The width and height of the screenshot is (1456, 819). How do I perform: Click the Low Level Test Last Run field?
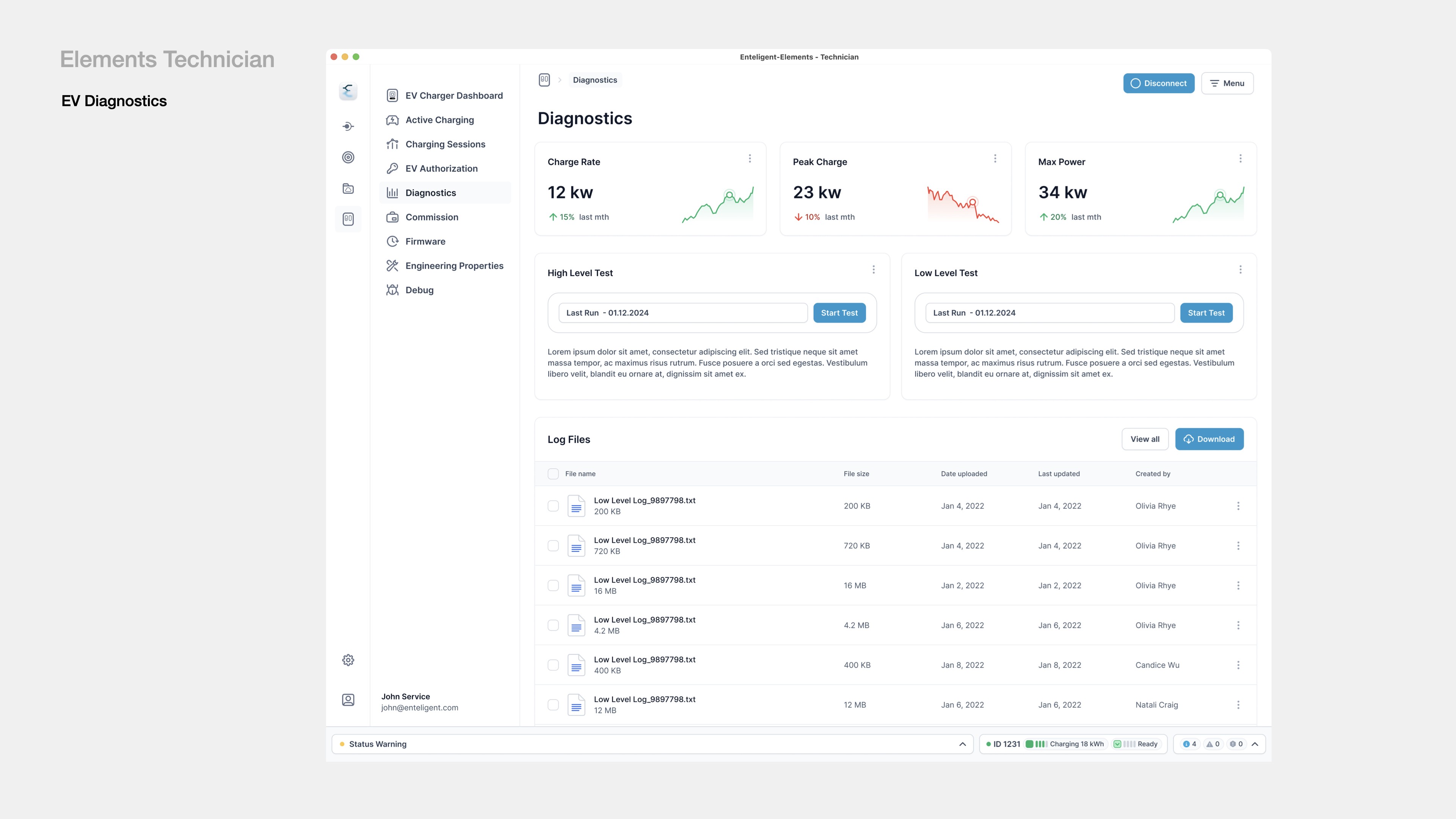(x=1049, y=312)
